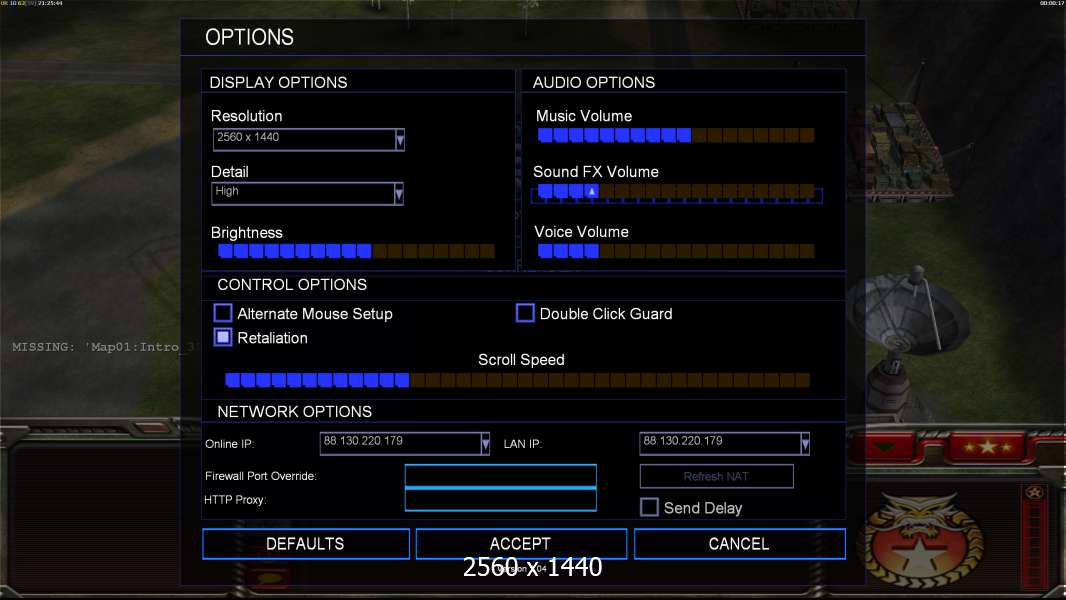
Task: Click the DEFAULTS button
Action: 306,544
